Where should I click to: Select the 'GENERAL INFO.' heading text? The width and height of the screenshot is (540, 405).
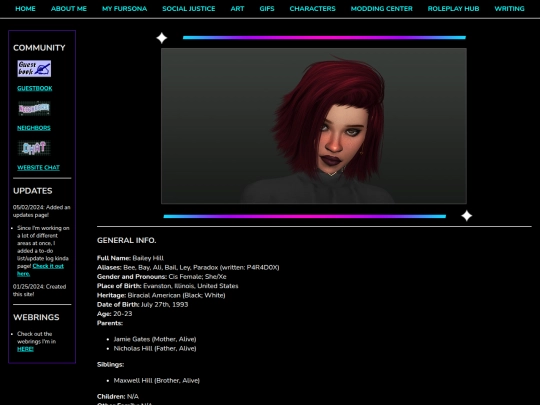tap(126, 240)
